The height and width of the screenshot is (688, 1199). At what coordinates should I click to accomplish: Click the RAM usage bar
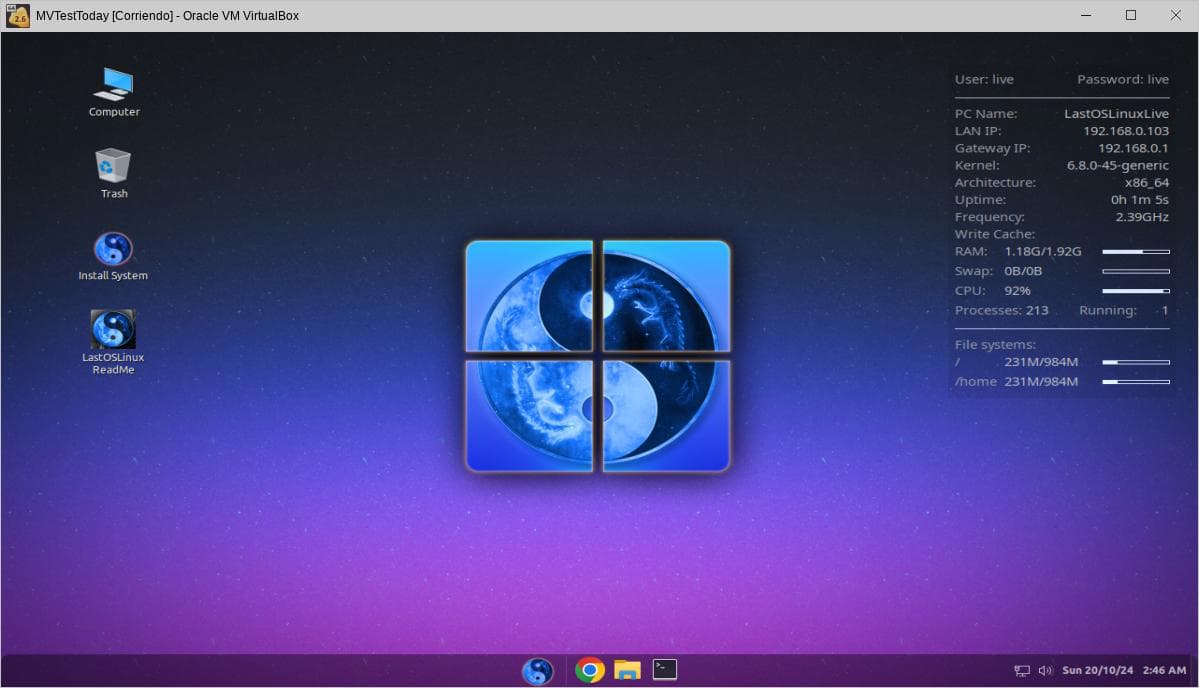pos(1135,252)
